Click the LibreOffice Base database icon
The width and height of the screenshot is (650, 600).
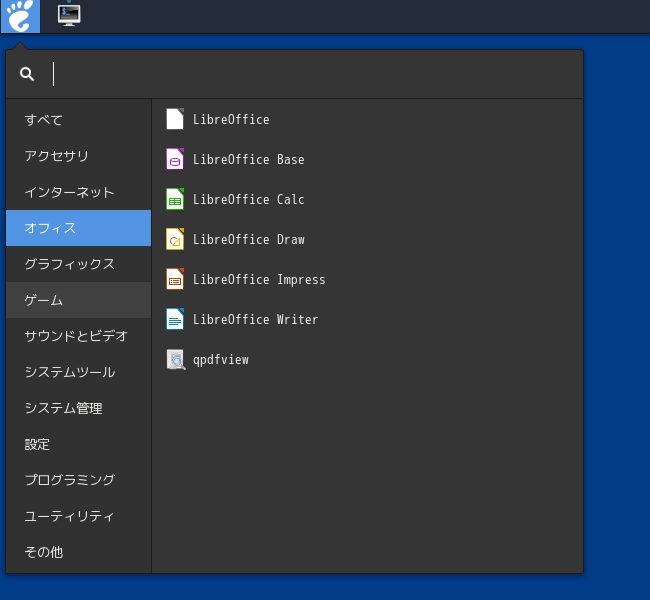(x=175, y=159)
